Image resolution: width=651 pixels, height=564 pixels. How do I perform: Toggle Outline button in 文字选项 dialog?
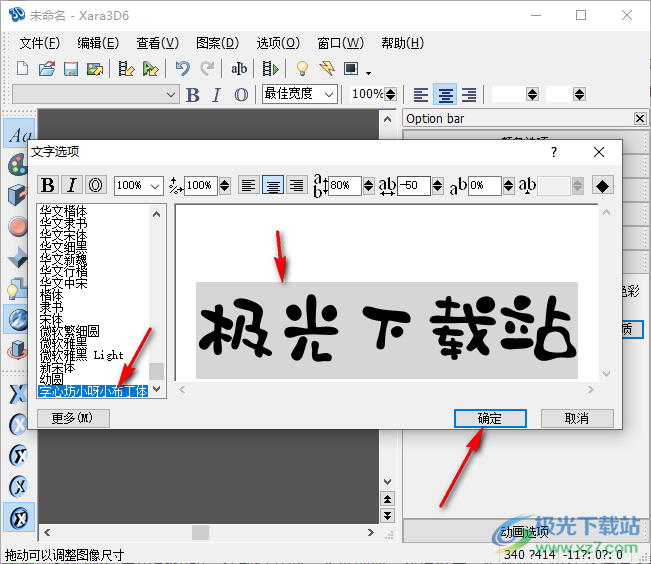click(x=96, y=185)
